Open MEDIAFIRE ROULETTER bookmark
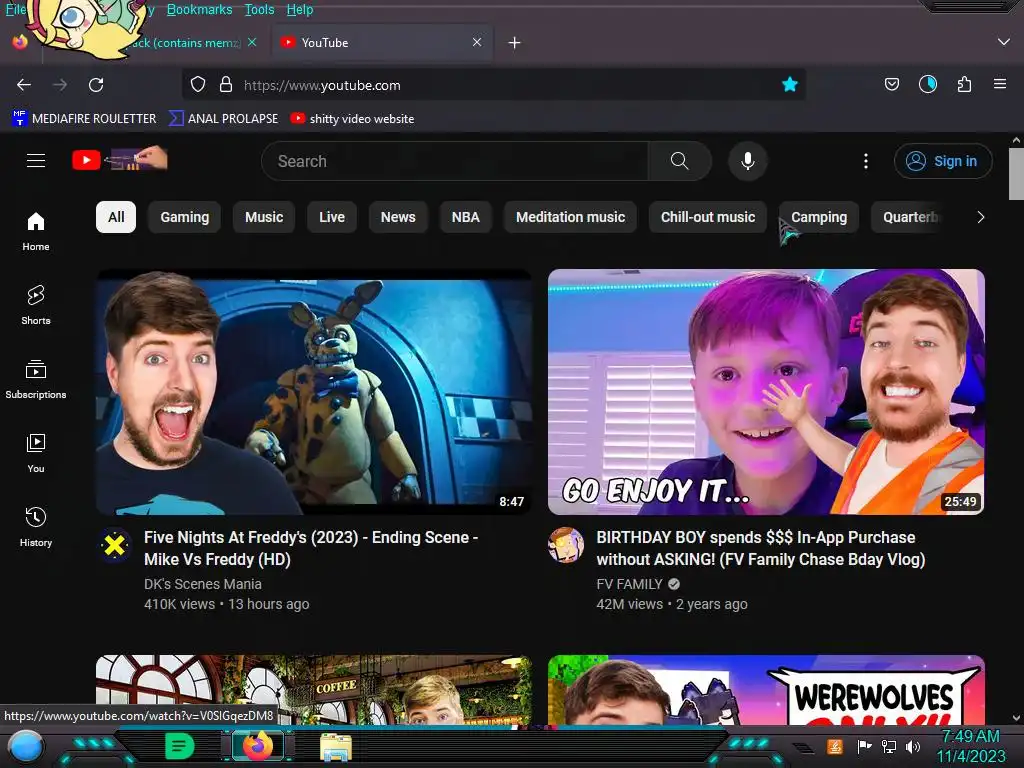This screenshot has width=1024, height=768. tap(84, 119)
